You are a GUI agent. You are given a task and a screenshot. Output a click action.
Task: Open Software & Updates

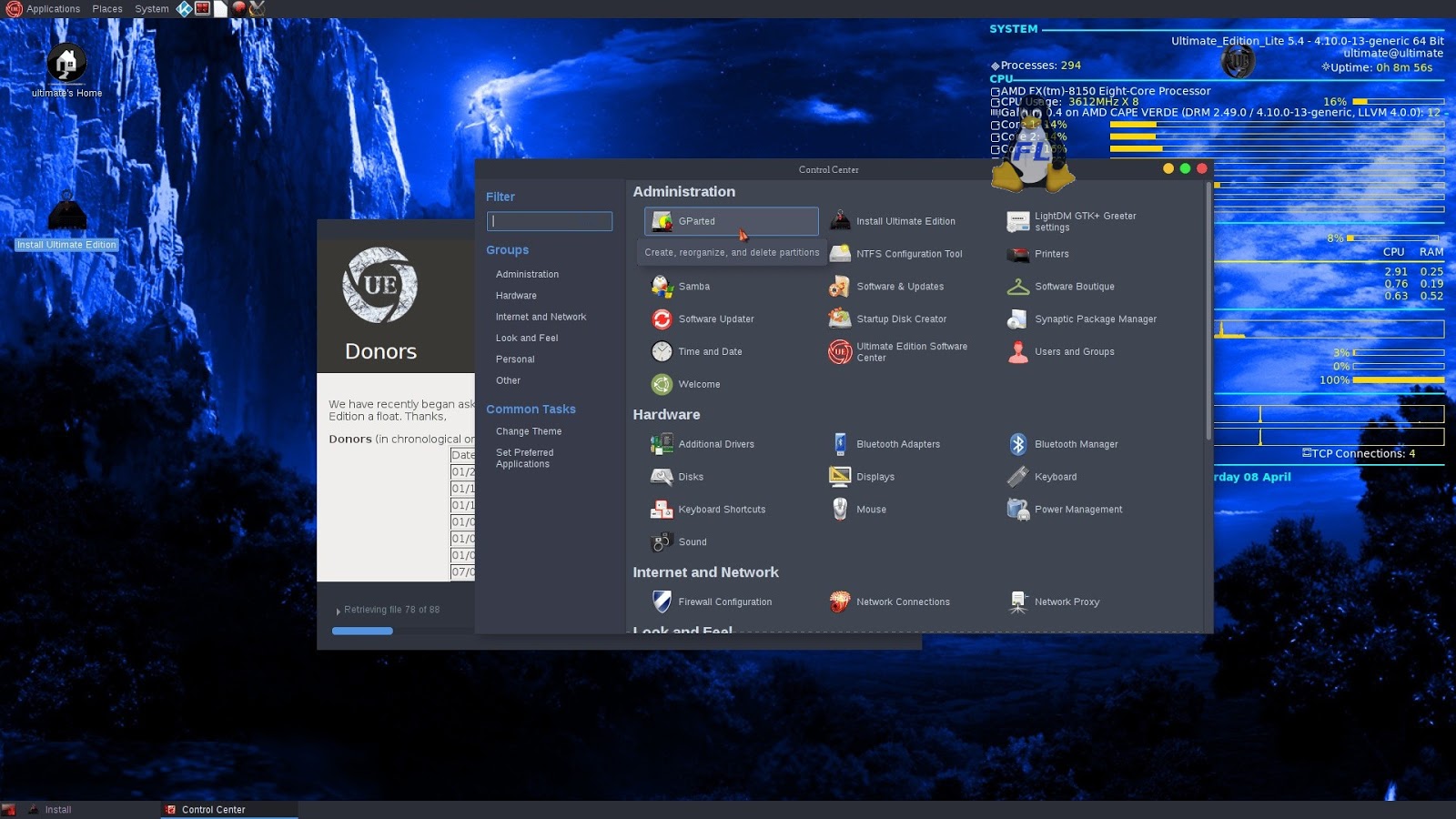[x=886, y=287]
